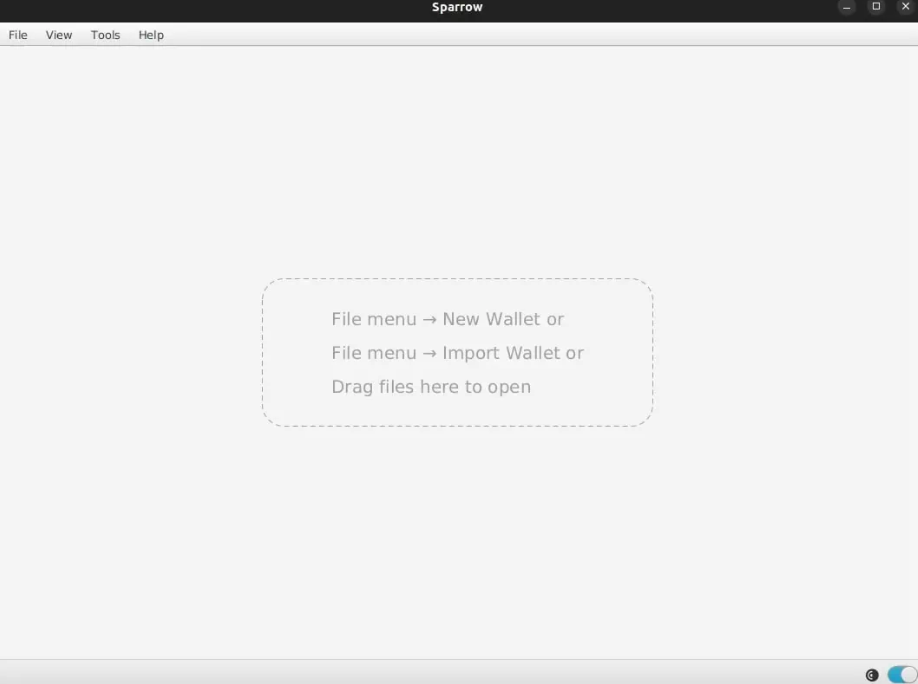This screenshot has width=918, height=684.
Task: Minimize the Sparrow window
Action: (x=847, y=7)
